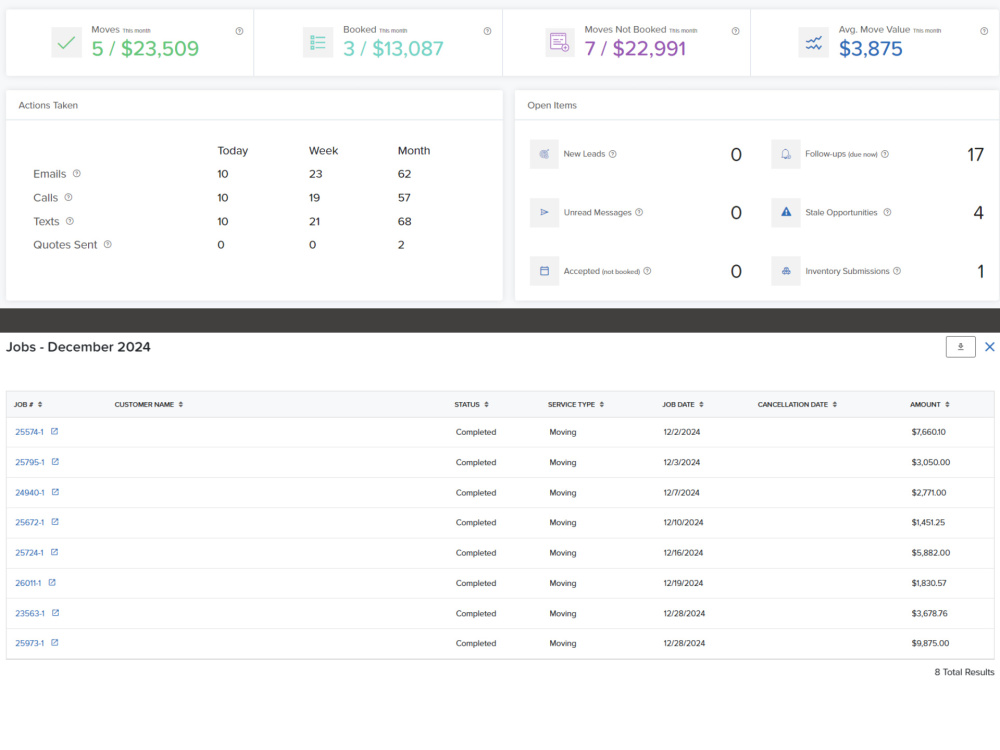Screen dimensions: 1000x750
Task: Sort by Job # column
Action: pyautogui.click(x=28, y=404)
